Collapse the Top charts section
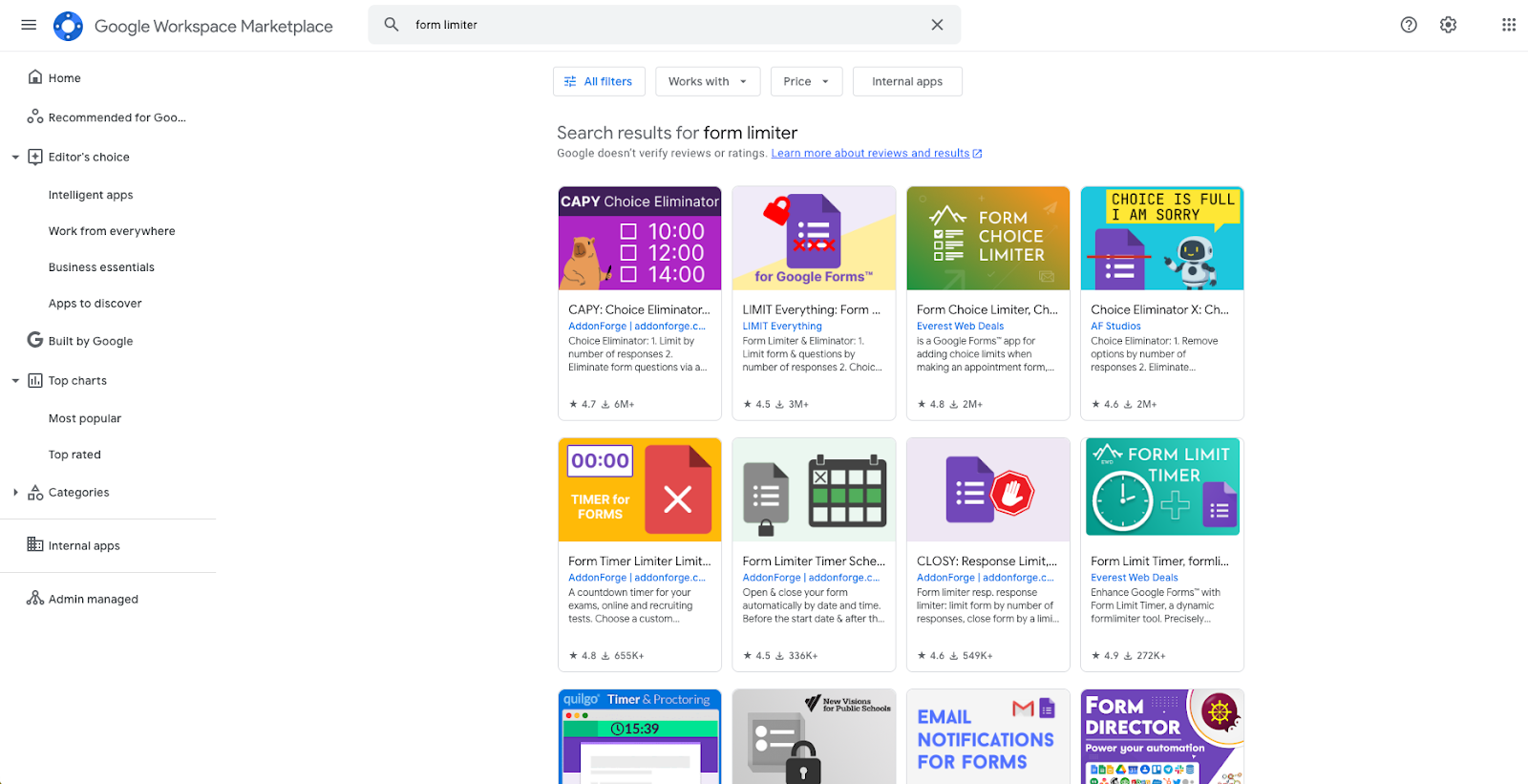This screenshot has width=1528, height=784. (15, 381)
